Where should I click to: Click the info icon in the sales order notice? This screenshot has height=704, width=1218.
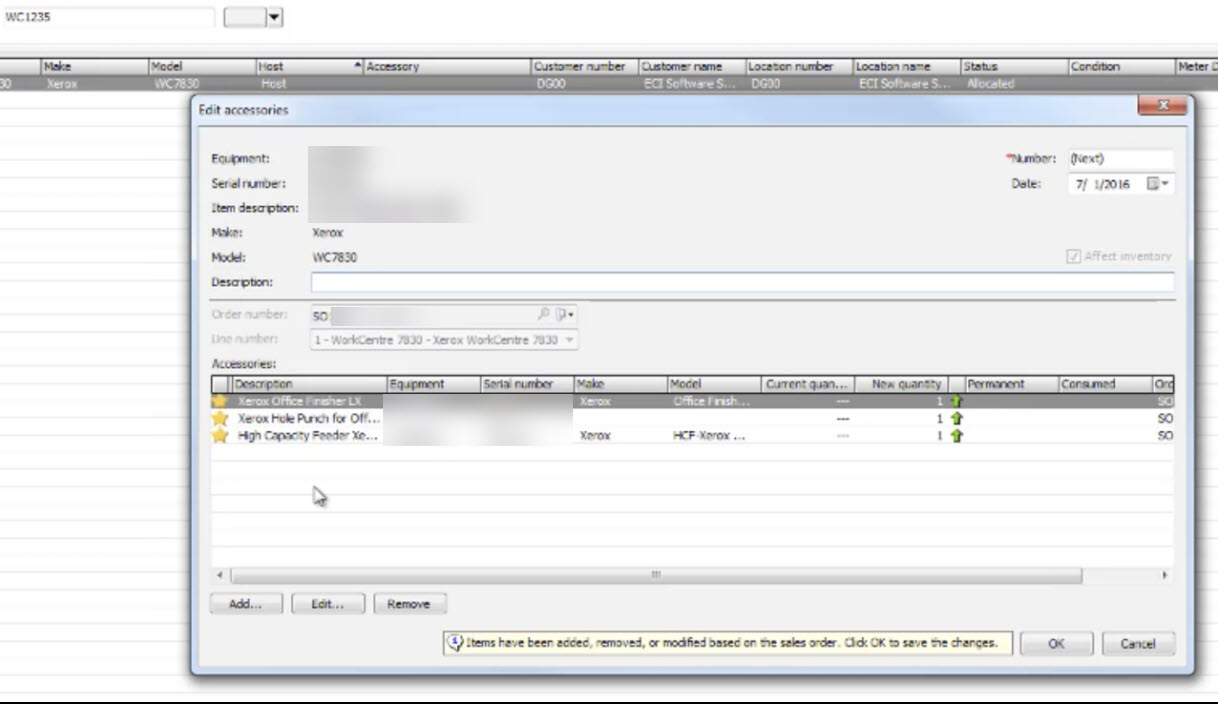click(x=455, y=643)
